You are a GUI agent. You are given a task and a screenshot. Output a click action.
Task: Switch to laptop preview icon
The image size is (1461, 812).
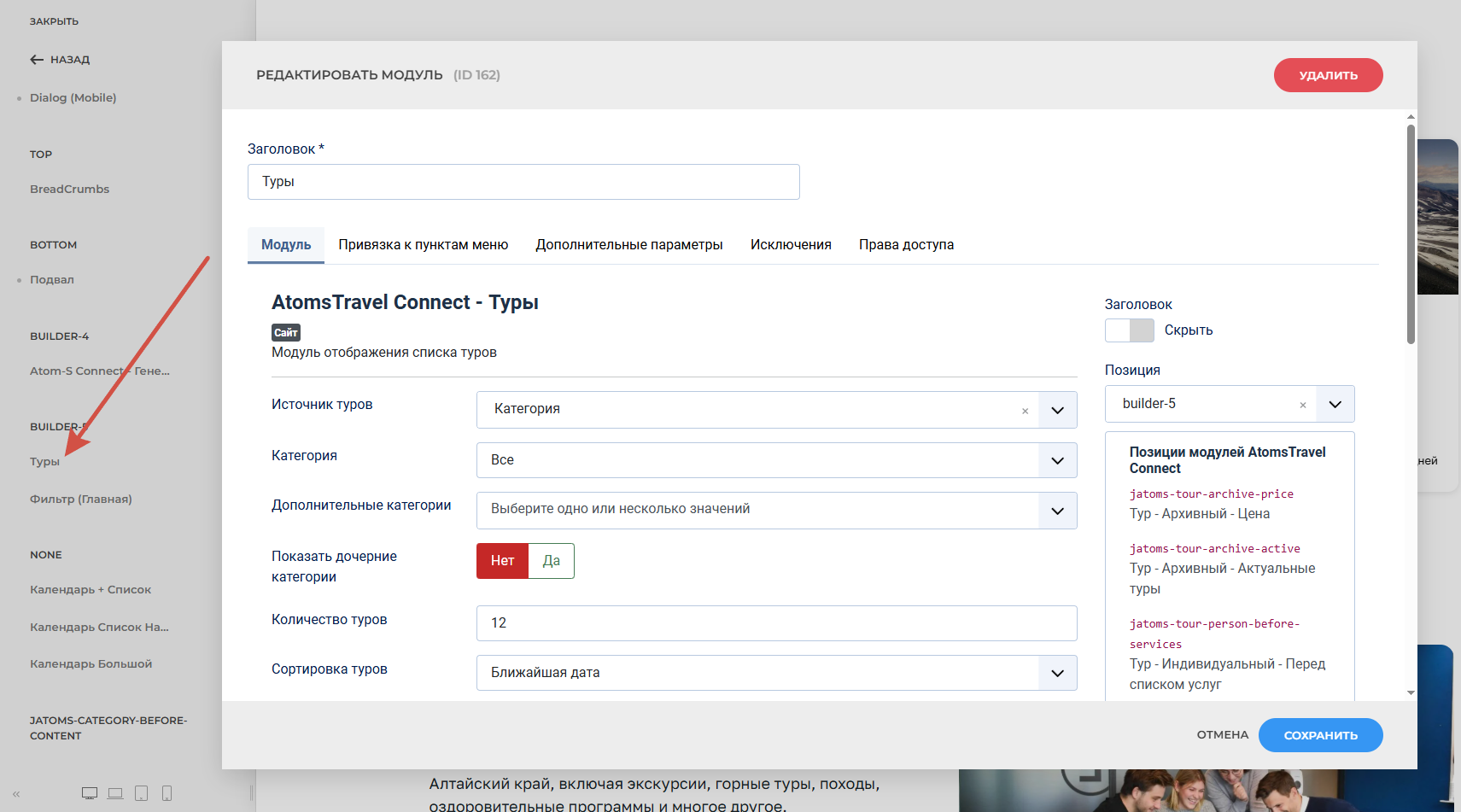click(x=115, y=793)
